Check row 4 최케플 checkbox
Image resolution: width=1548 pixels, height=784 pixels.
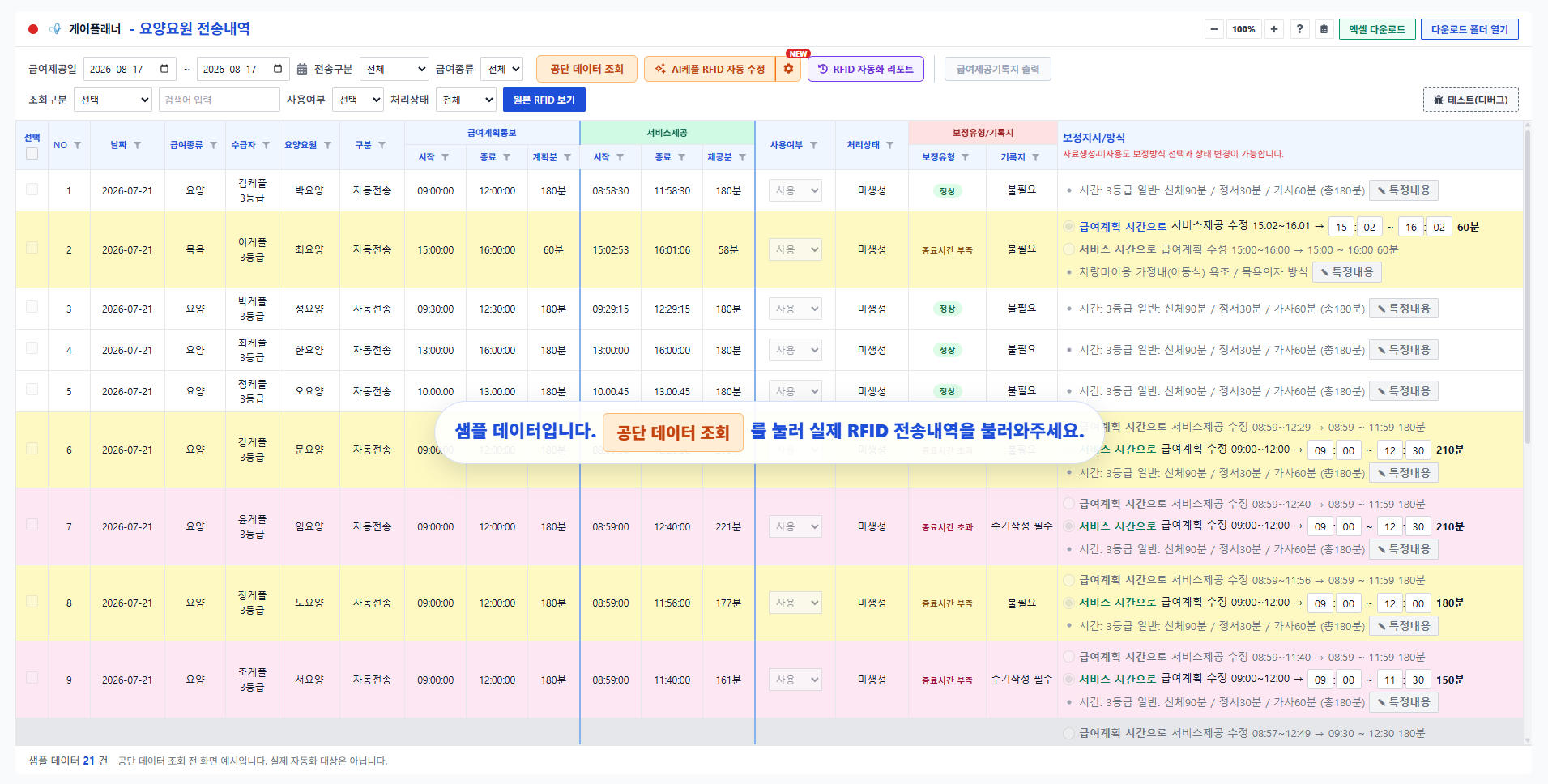tap(32, 348)
